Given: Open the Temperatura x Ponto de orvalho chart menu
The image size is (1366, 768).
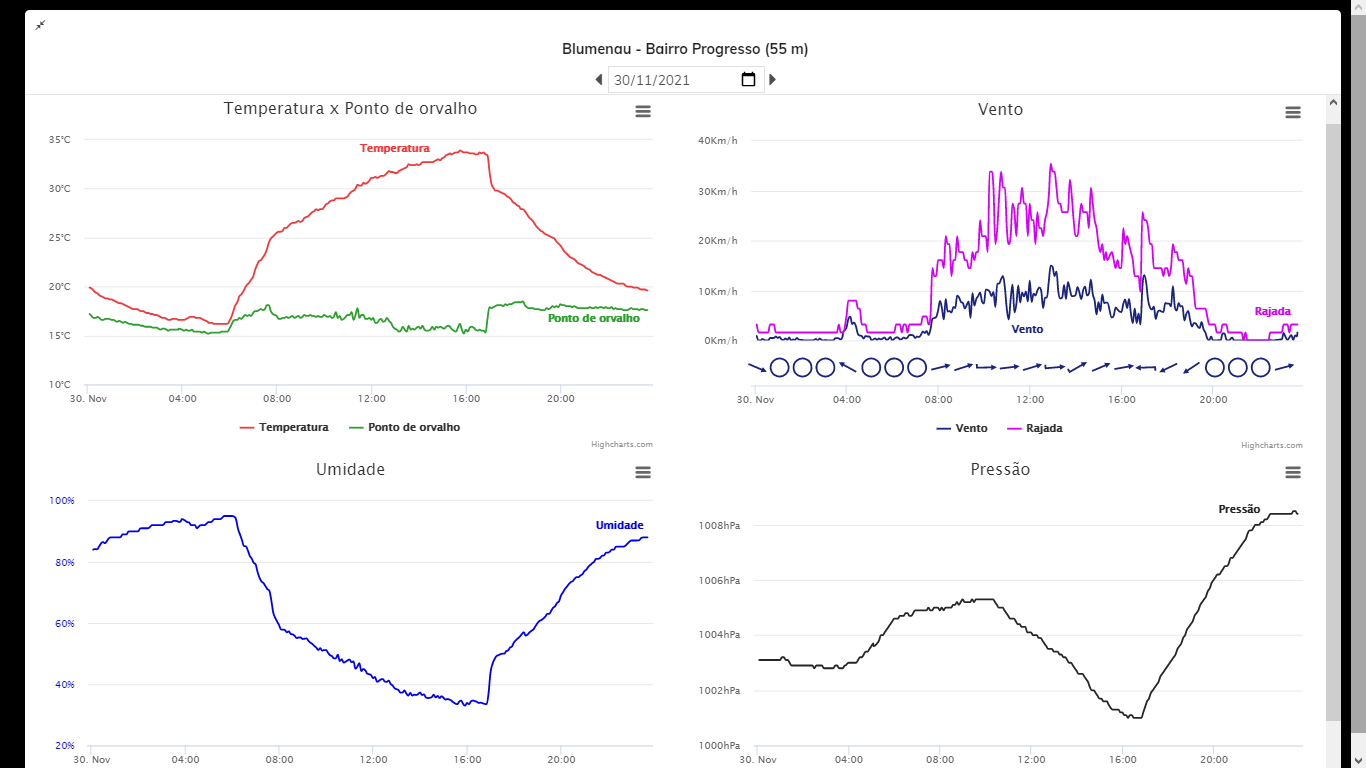Looking at the screenshot, I should tap(643, 112).
